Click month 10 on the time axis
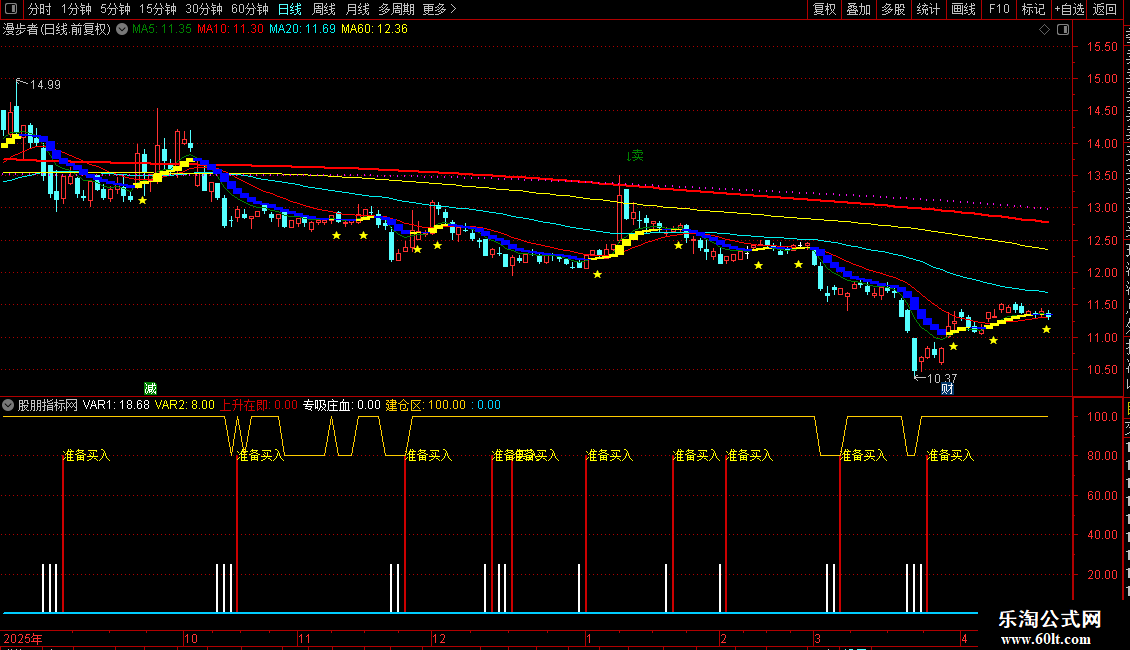1130x650 pixels. (x=191, y=638)
